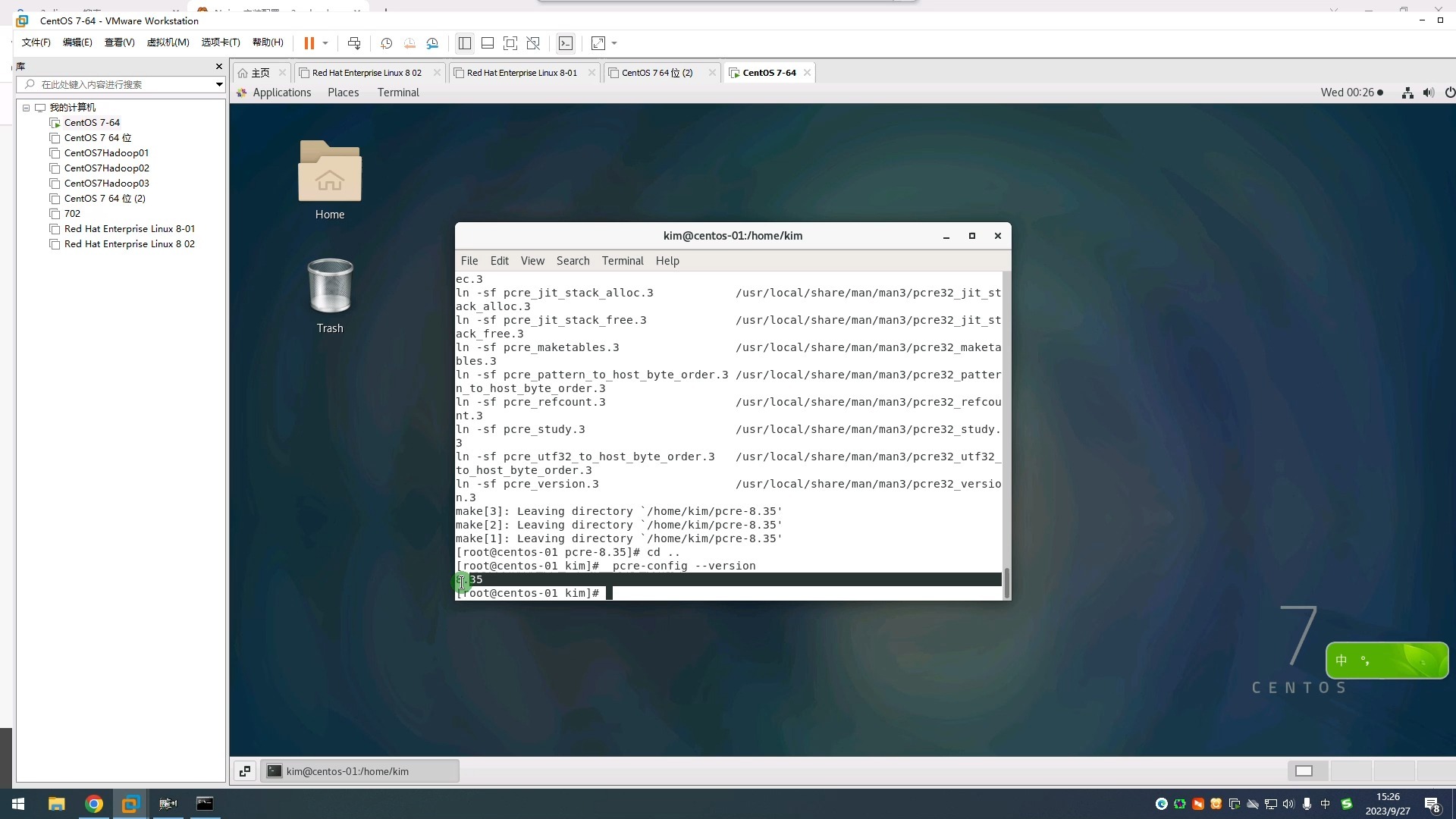
Task: Open the library search filter dropdown
Action: point(219,84)
